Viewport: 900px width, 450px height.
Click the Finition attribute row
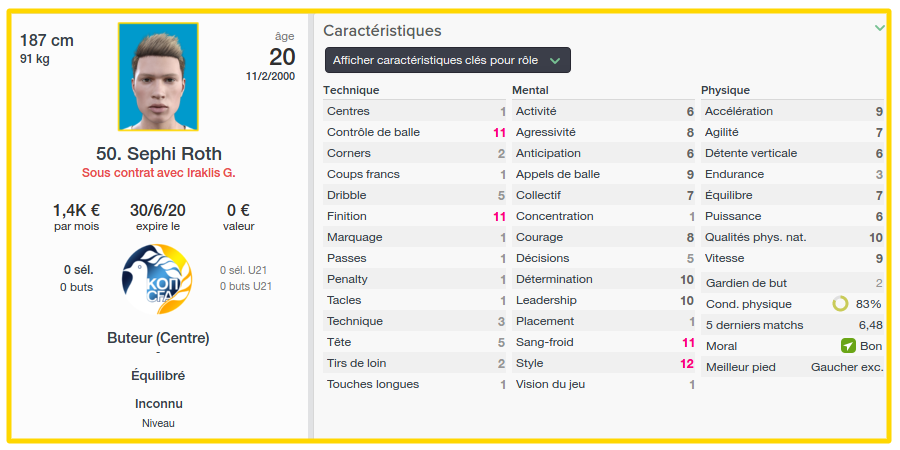click(414, 216)
